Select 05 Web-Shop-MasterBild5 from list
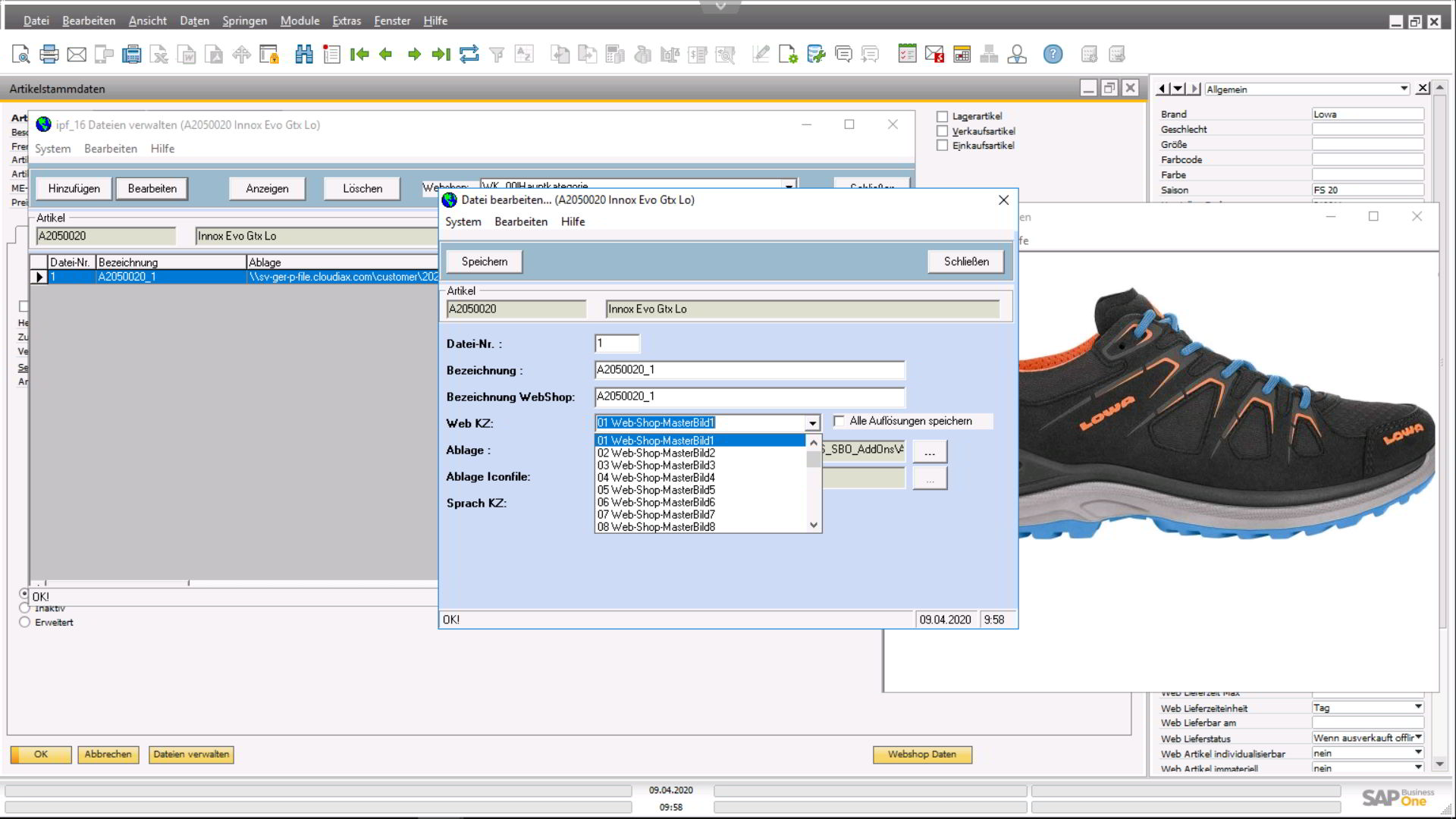1456x819 pixels. 700,490
